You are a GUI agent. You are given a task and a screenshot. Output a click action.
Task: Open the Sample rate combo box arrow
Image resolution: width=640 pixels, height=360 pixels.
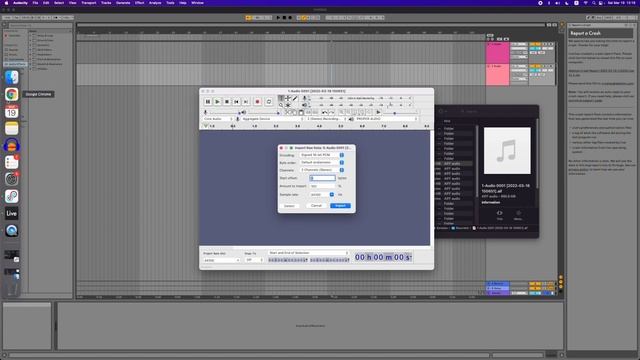[331, 195]
